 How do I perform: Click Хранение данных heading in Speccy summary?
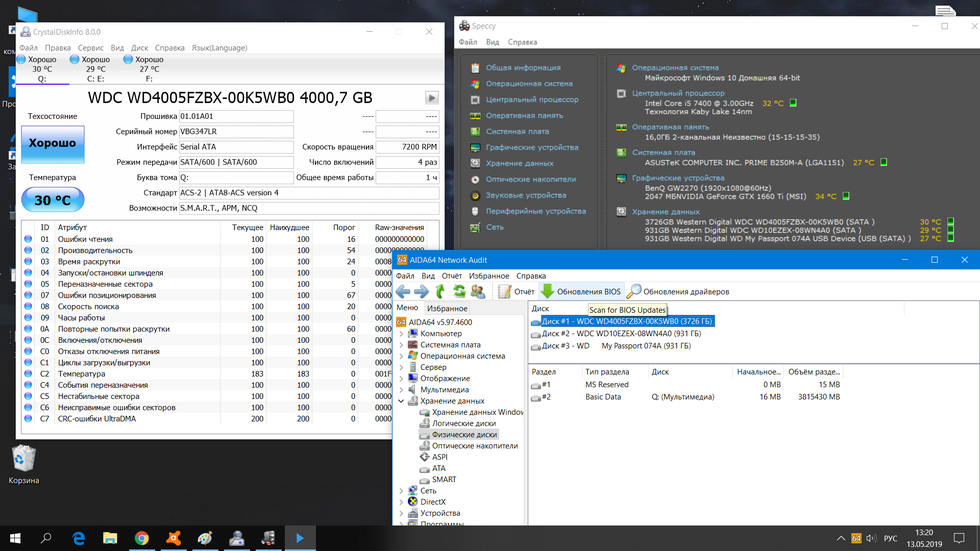666,212
